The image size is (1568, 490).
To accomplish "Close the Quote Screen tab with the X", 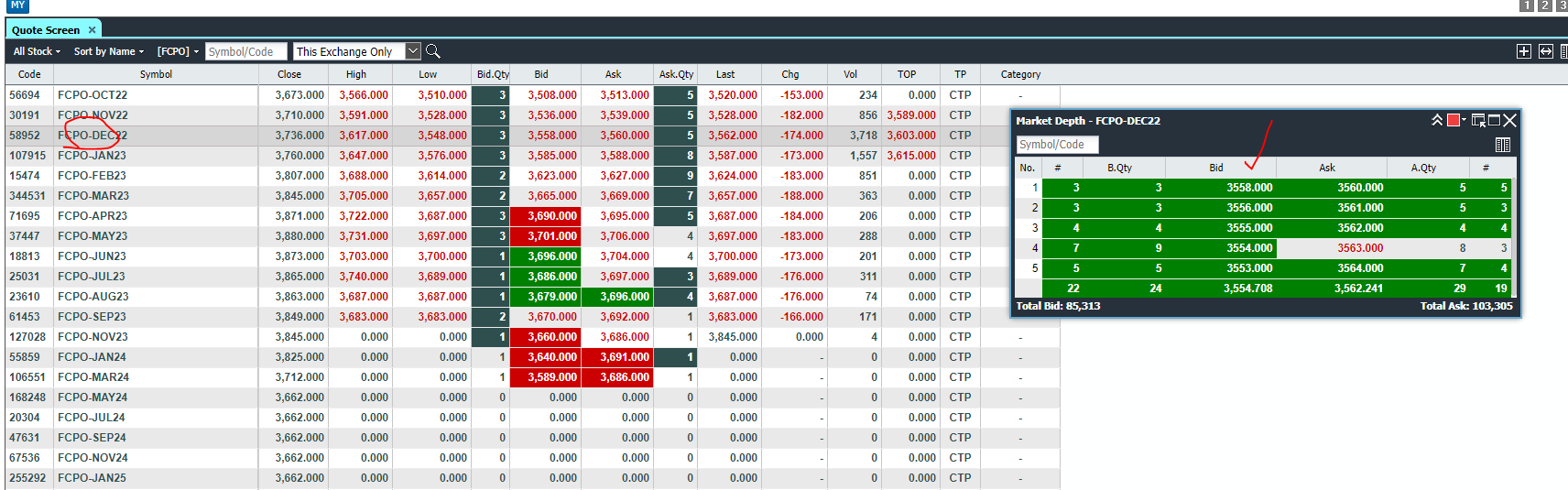I will pos(92,30).
